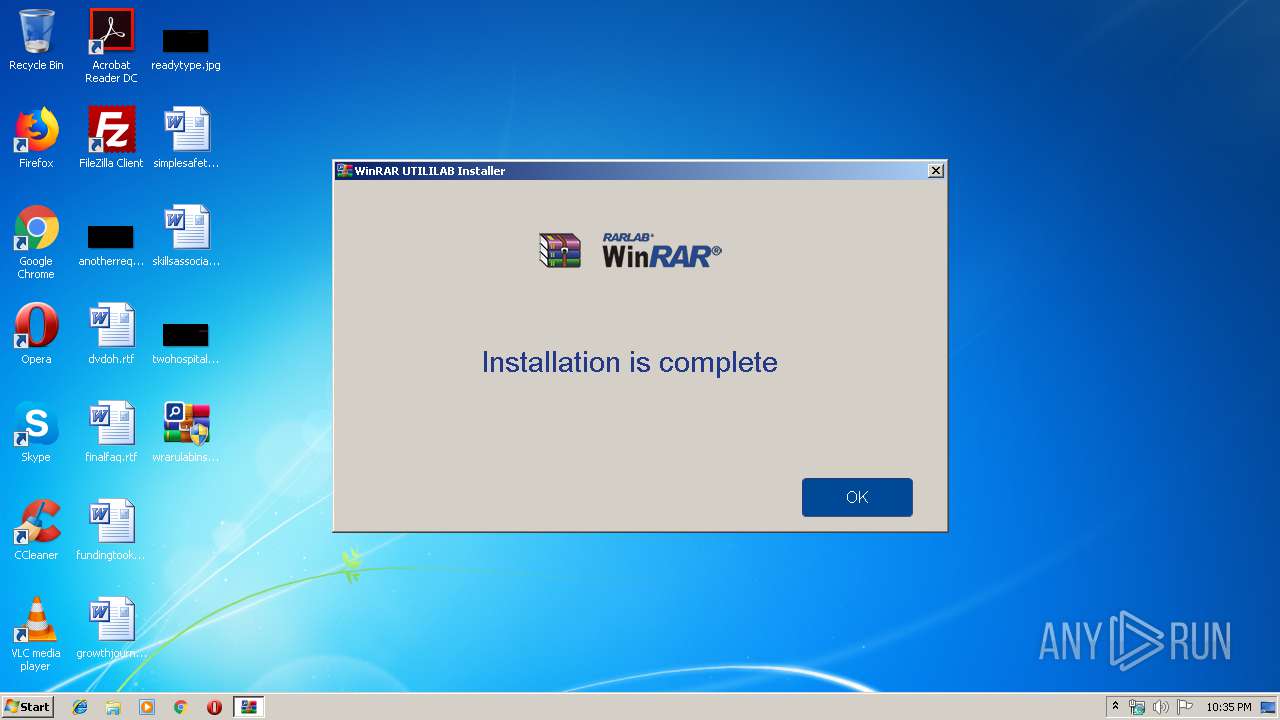Click the WinRAR books logo icon
Screen dimensions: 1280x720
[x=560, y=250]
